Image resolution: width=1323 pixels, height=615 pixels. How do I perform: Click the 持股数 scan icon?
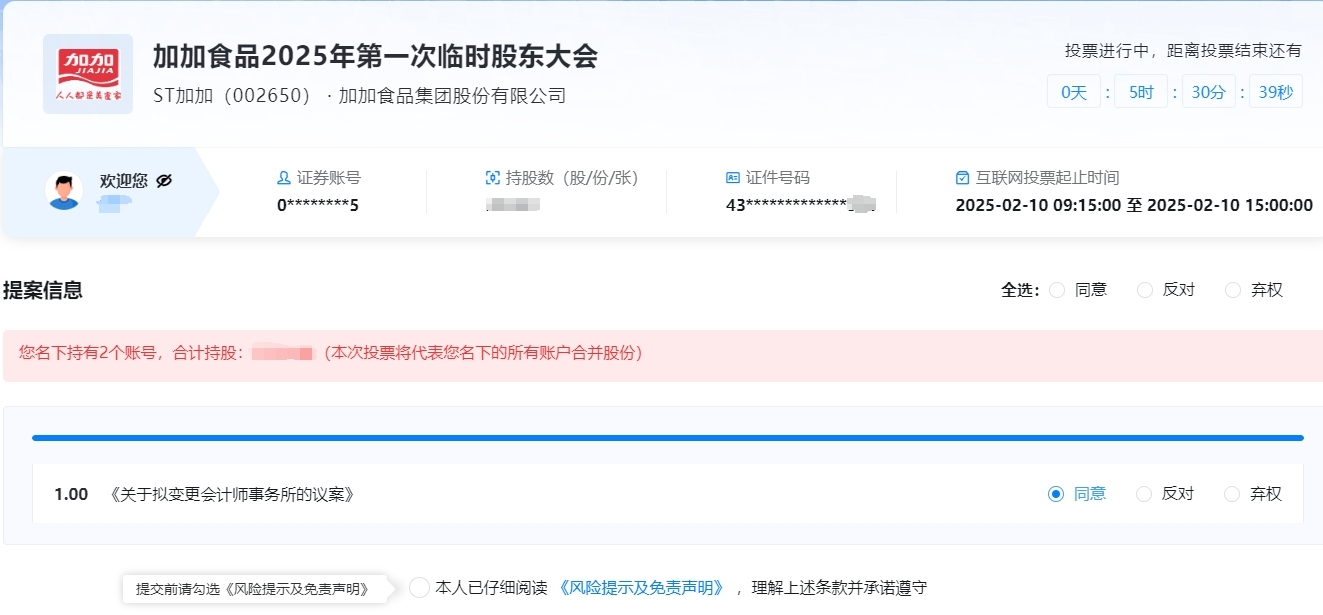493,178
